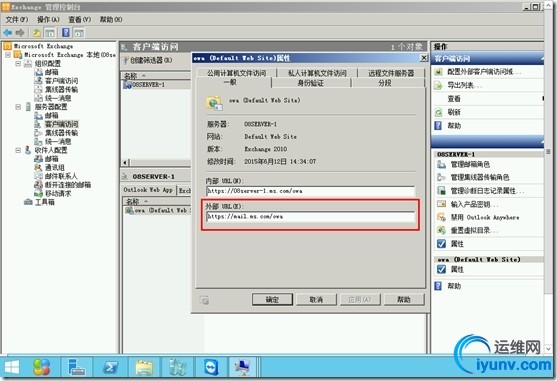Click the Back arrow toolbar icon
This screenshot has height=381, width=557.
click(7, 33)
